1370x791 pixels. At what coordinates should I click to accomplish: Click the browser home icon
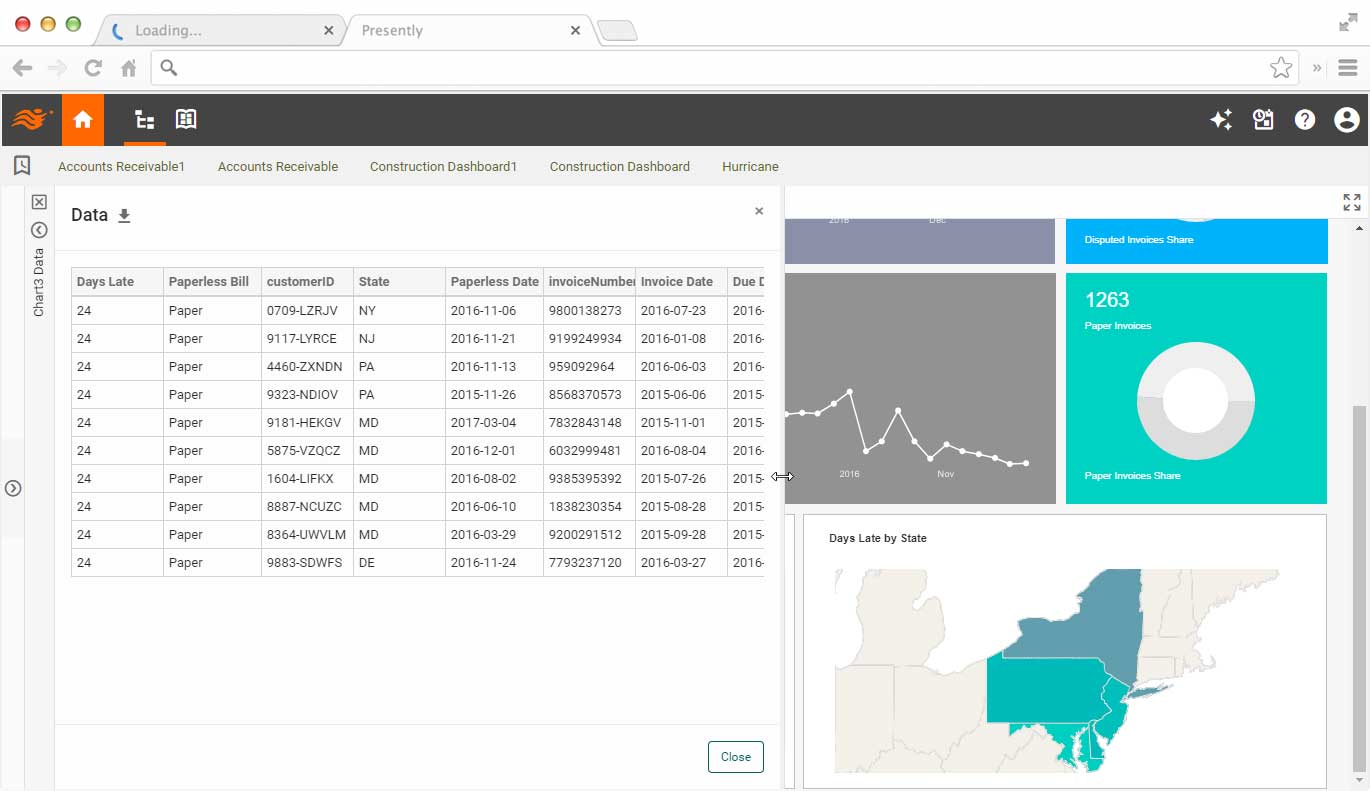coord(128,68)
